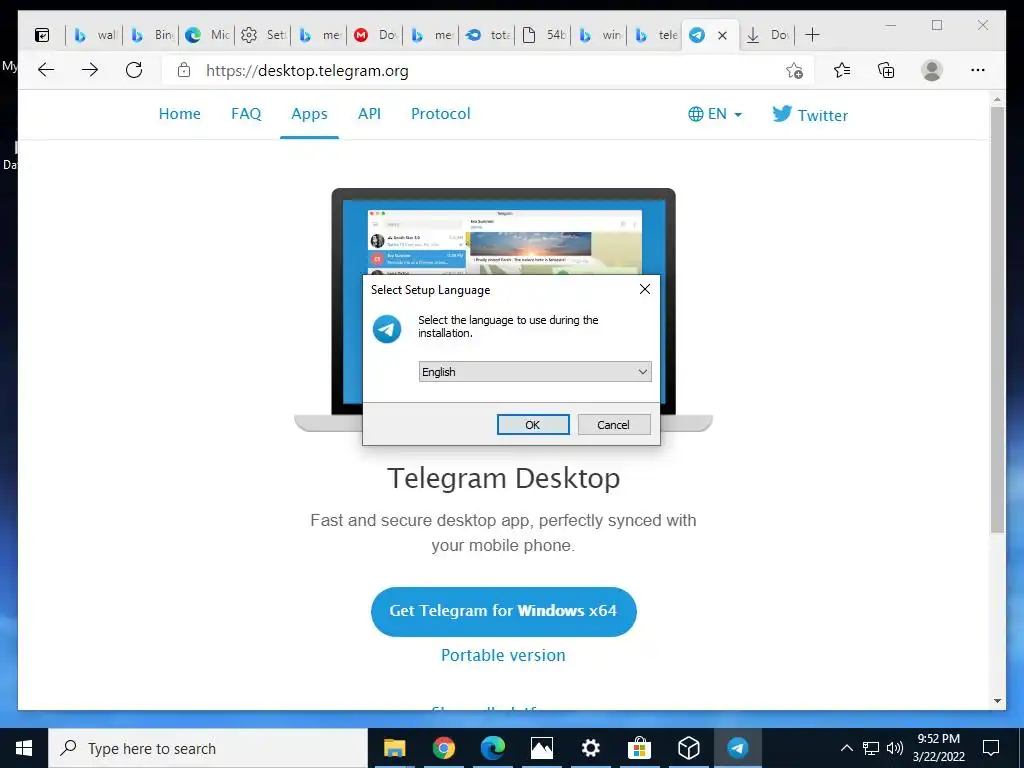The width and height of the screenshot is (1024, 768).
Task: Open Settings gear in the taskbar
Action: coord(591,748)
